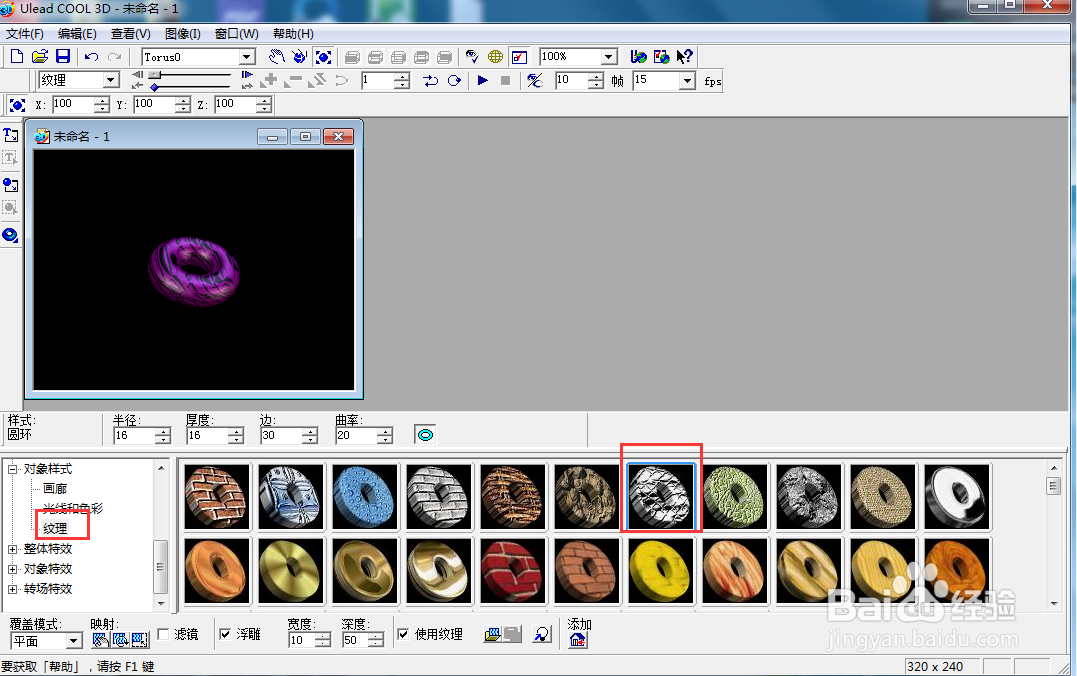This screenshot has width=1077, height=676.
Task: Increase the 边 value with up stepper
Action: [x=310, y=432]
